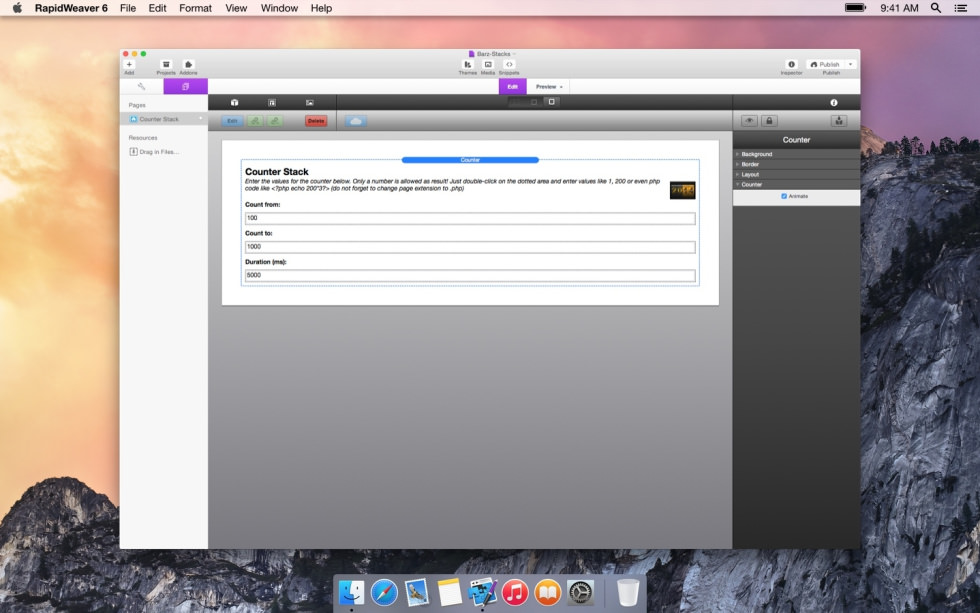
Task: Open the Format menu
Action: click(195, 8)
